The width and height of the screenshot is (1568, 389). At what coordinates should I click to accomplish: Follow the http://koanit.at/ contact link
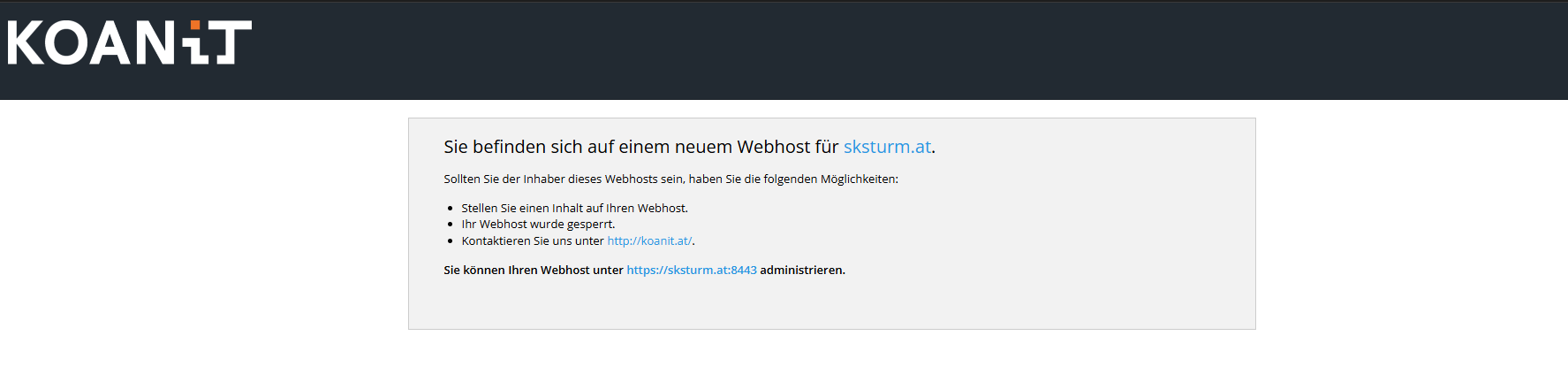649,240
